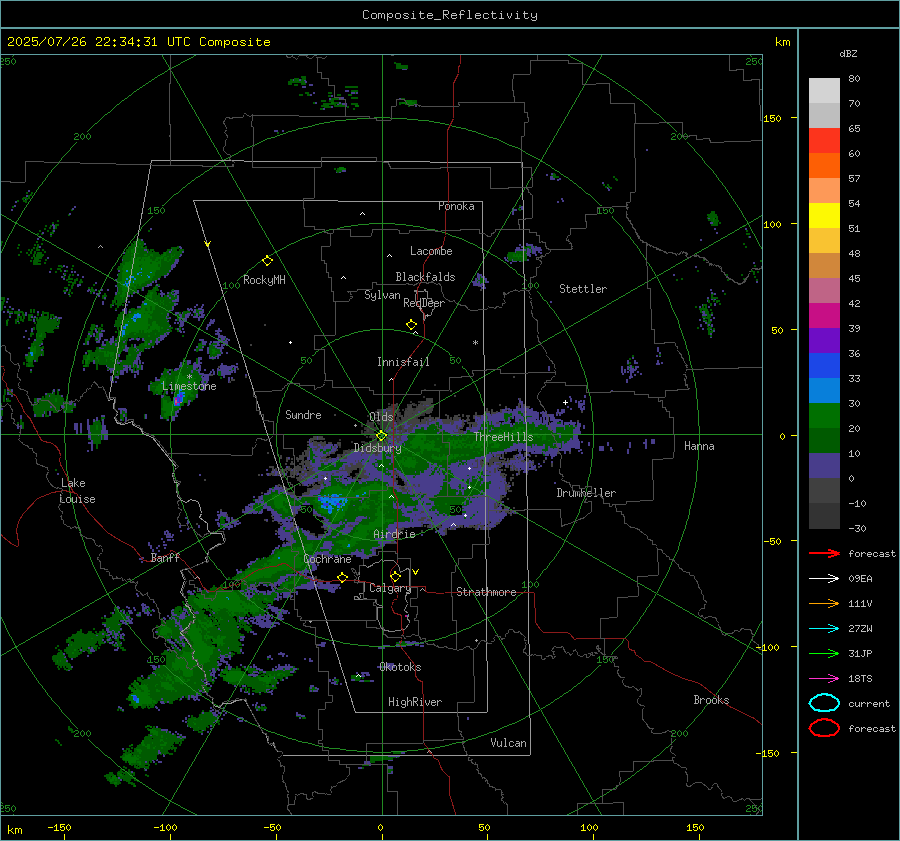Click the Blackfalds label
Viewport: 900px width, 841px height.
point(425,277)
